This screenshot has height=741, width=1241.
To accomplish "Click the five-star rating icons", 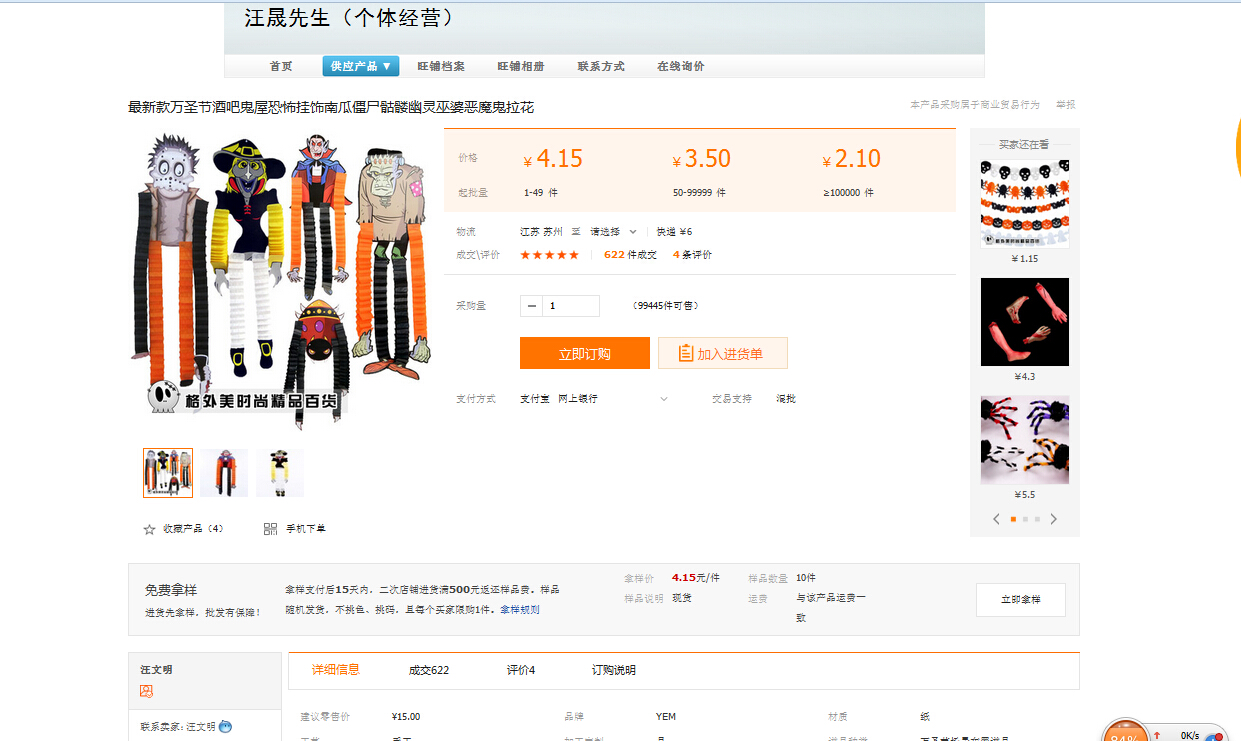I will 549,255.
